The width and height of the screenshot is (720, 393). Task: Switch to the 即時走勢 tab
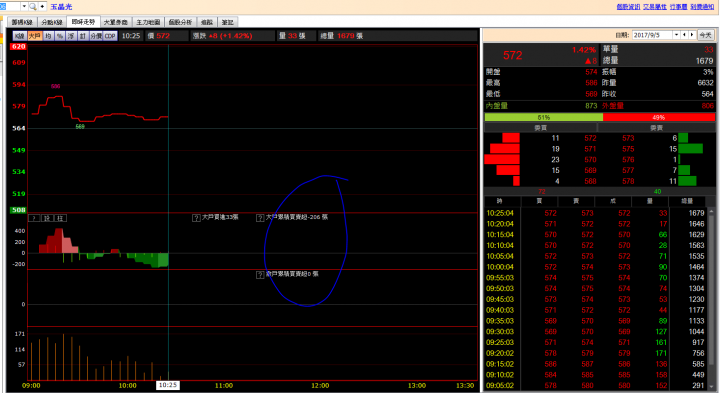point(84,22)
